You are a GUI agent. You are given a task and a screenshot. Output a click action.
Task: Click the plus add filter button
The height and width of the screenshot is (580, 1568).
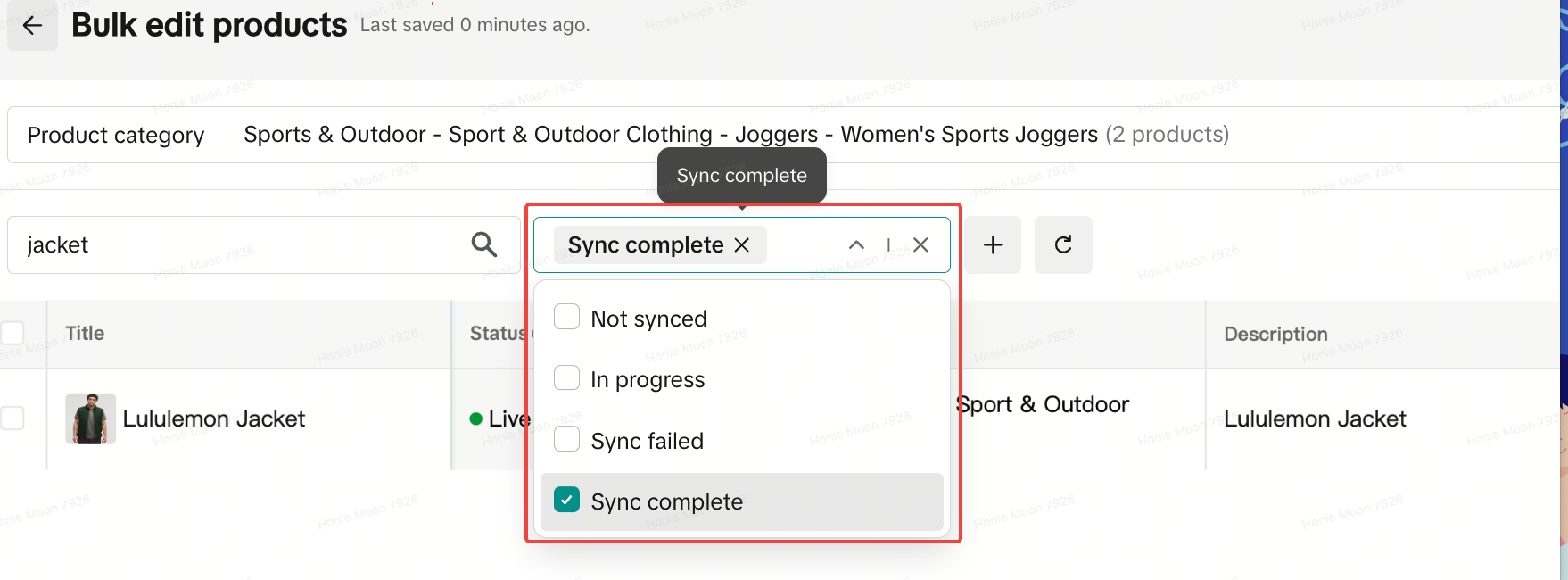tap(992, 245)
